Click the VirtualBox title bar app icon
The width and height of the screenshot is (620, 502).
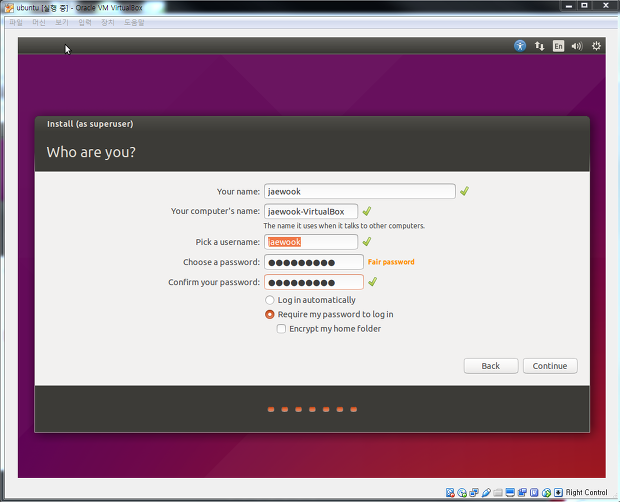(9, 8)
